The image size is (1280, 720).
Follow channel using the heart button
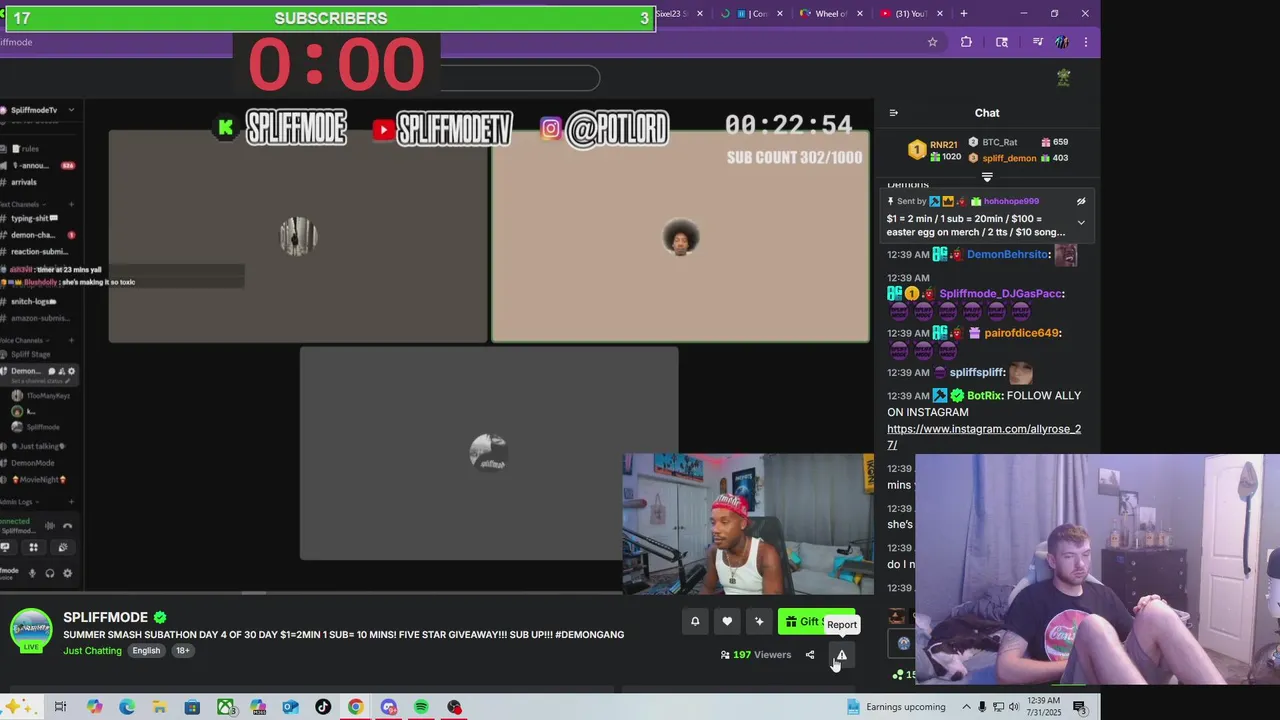[727, 621]
